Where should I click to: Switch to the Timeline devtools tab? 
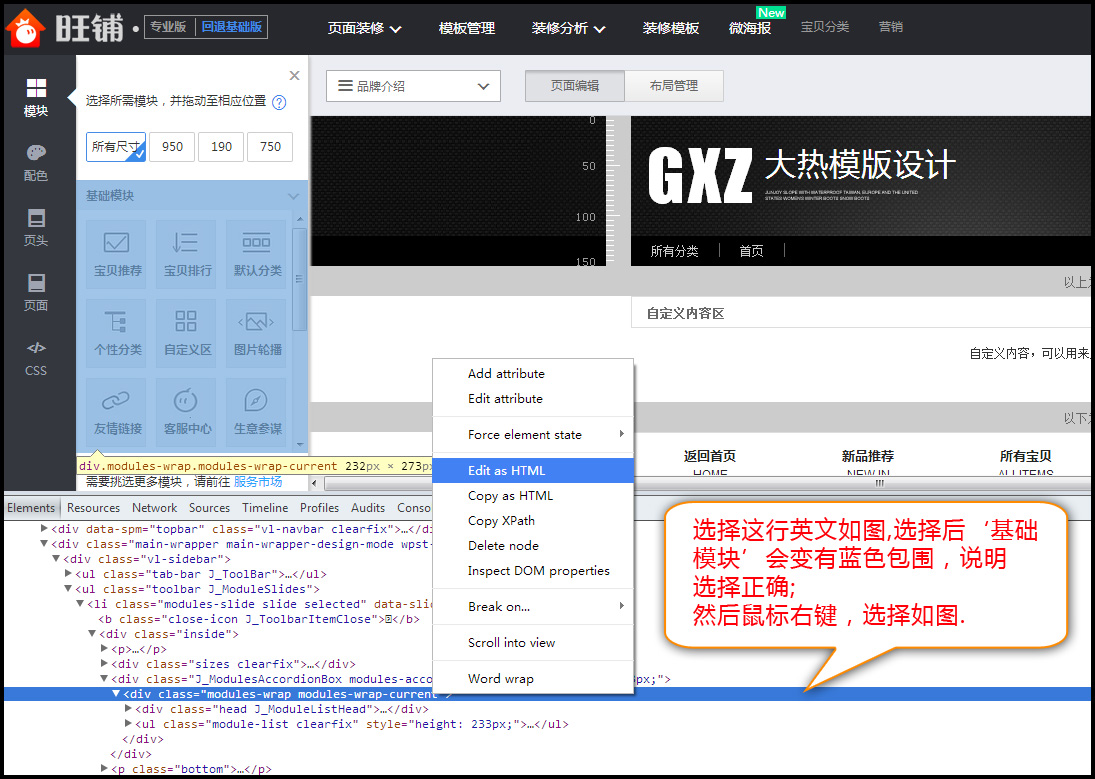[x=265, y=508]
